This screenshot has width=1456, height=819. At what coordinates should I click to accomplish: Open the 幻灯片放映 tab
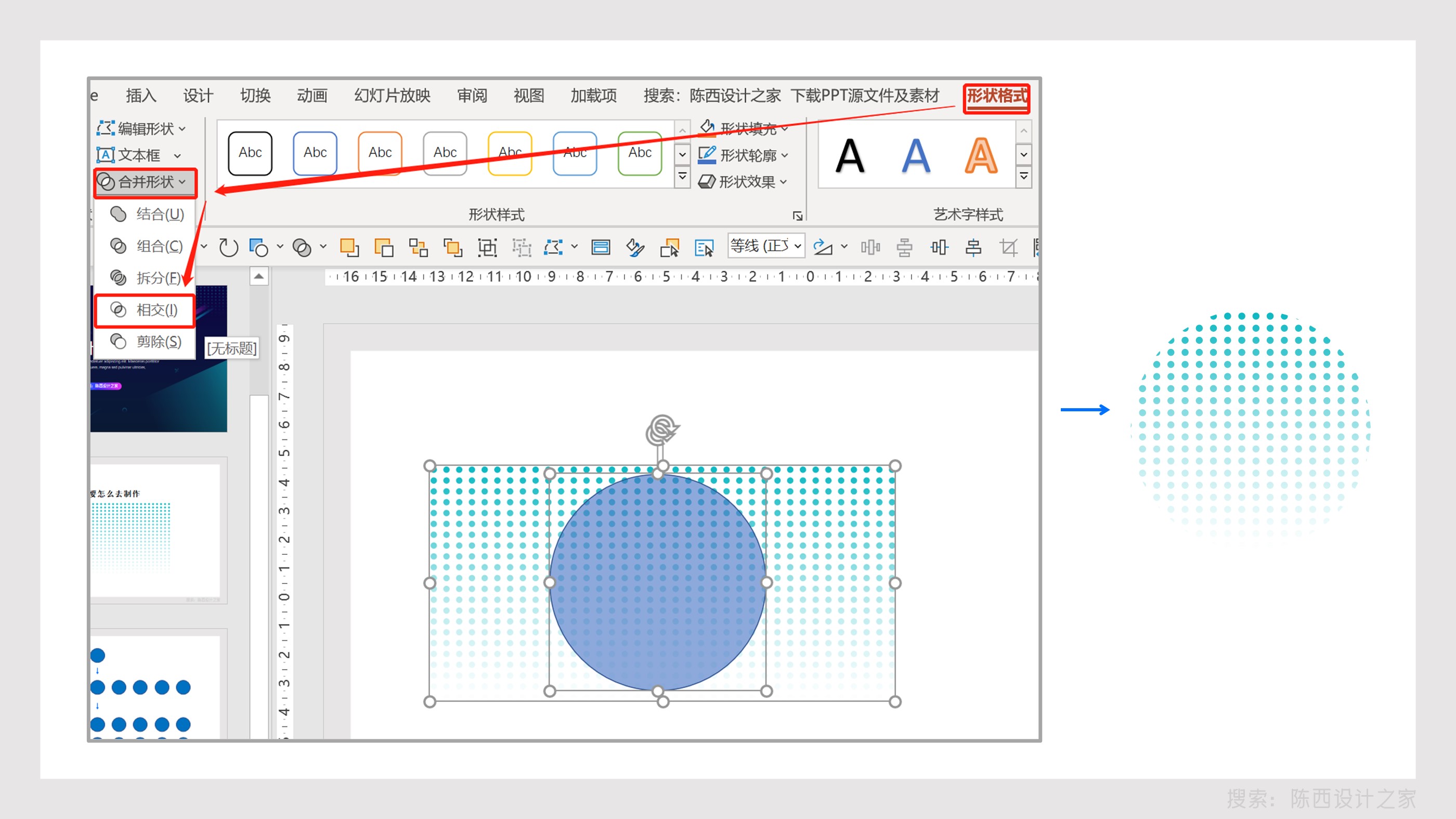(x=392, y=96)
